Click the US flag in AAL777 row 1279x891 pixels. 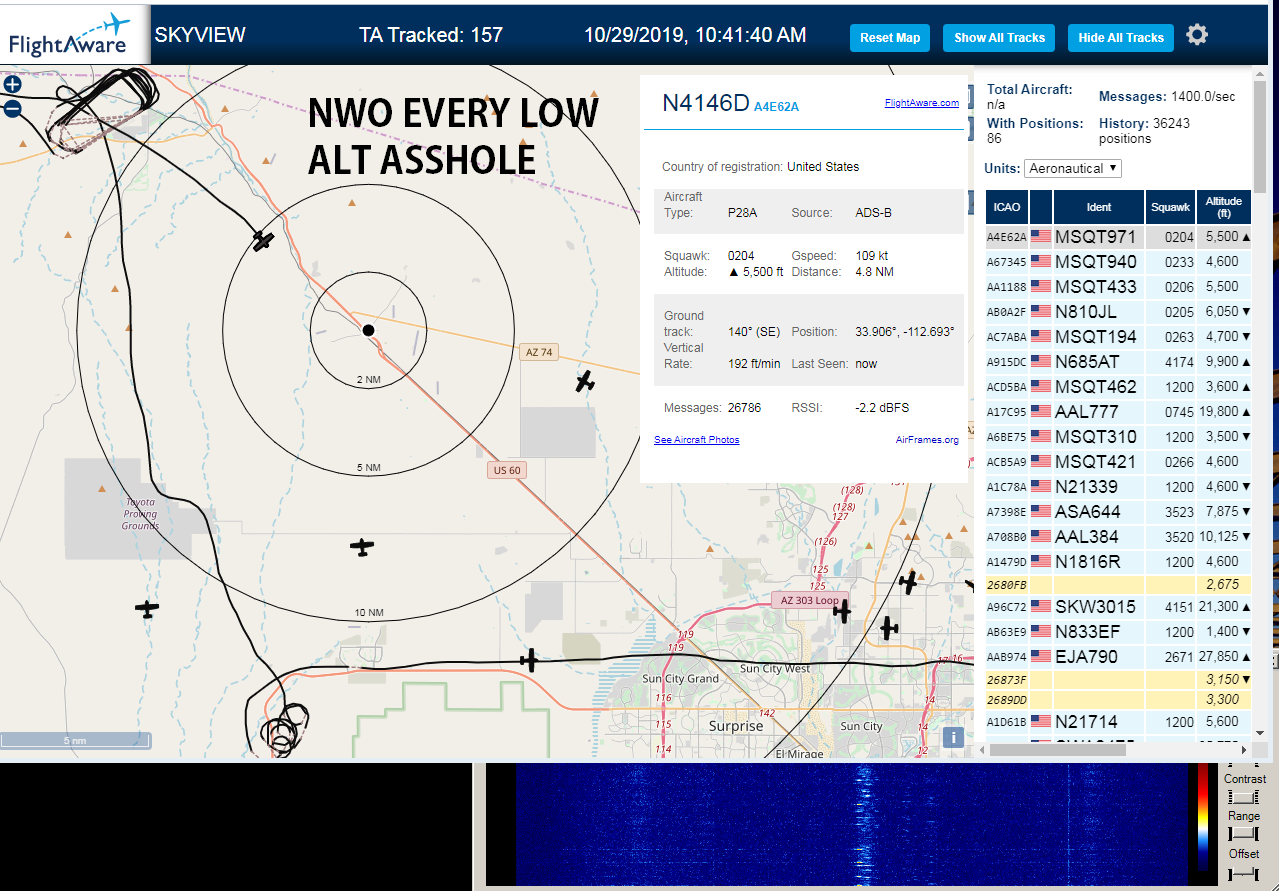[1041, 412]
